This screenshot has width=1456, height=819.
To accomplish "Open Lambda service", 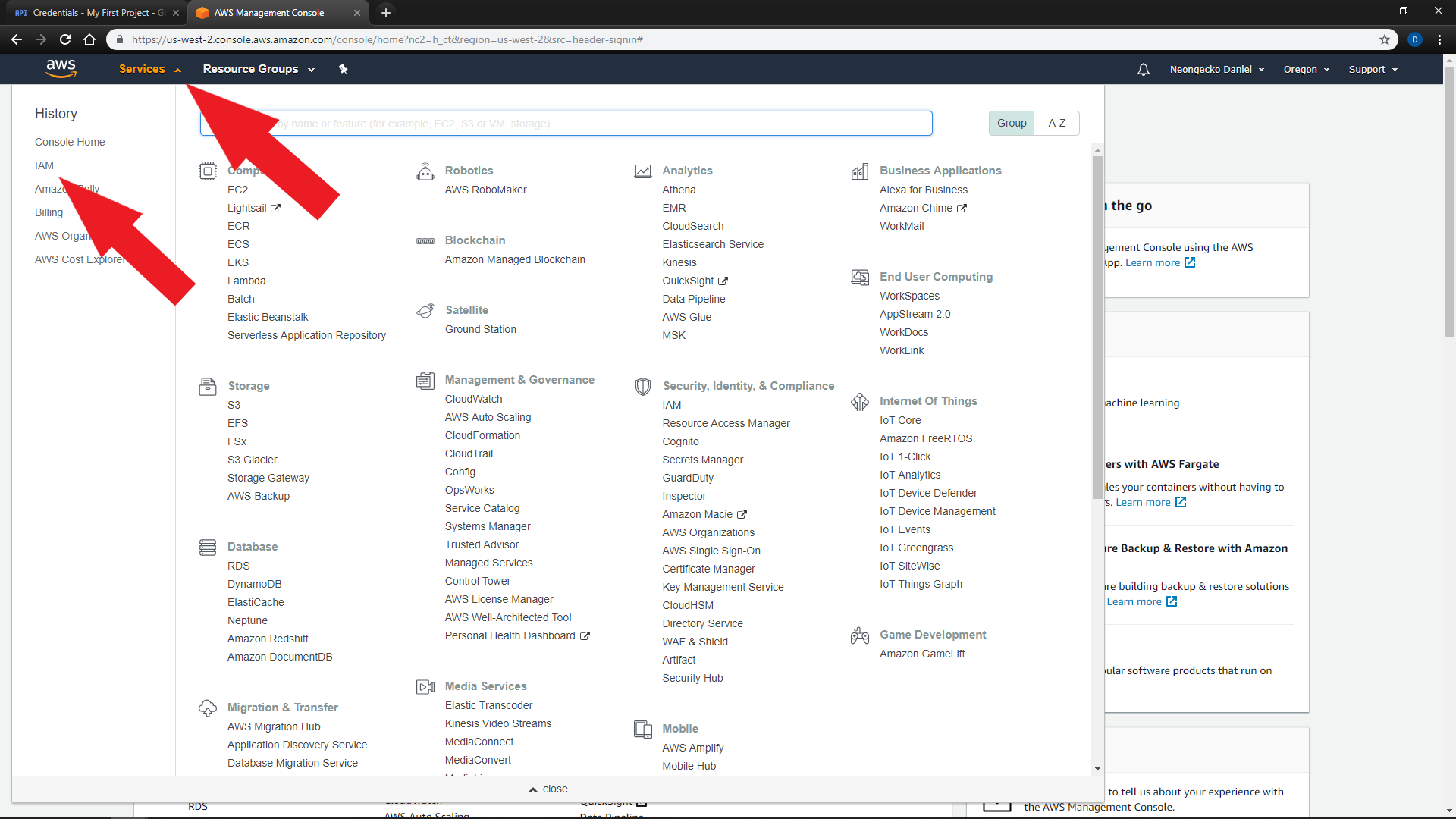I will click(x=246, y=281).
